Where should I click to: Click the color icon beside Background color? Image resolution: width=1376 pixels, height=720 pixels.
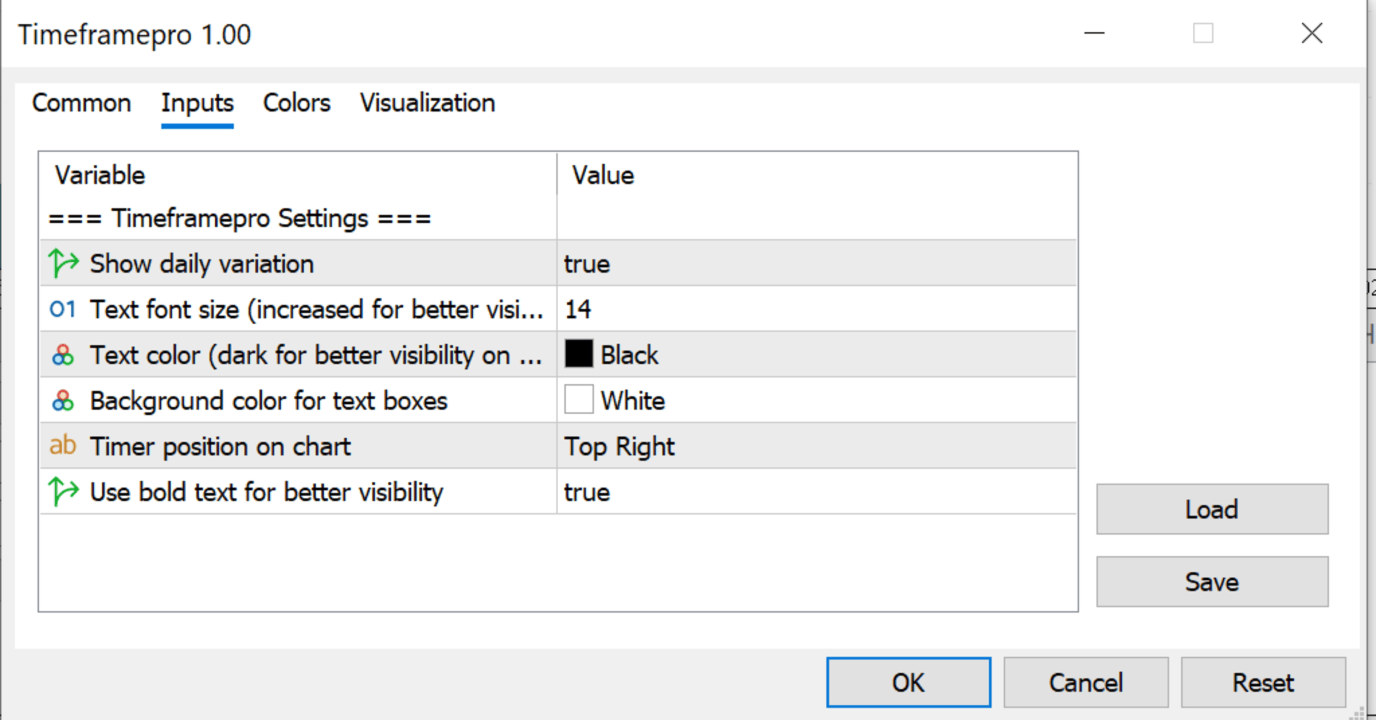pyautogui.click(x=63, y=401)
